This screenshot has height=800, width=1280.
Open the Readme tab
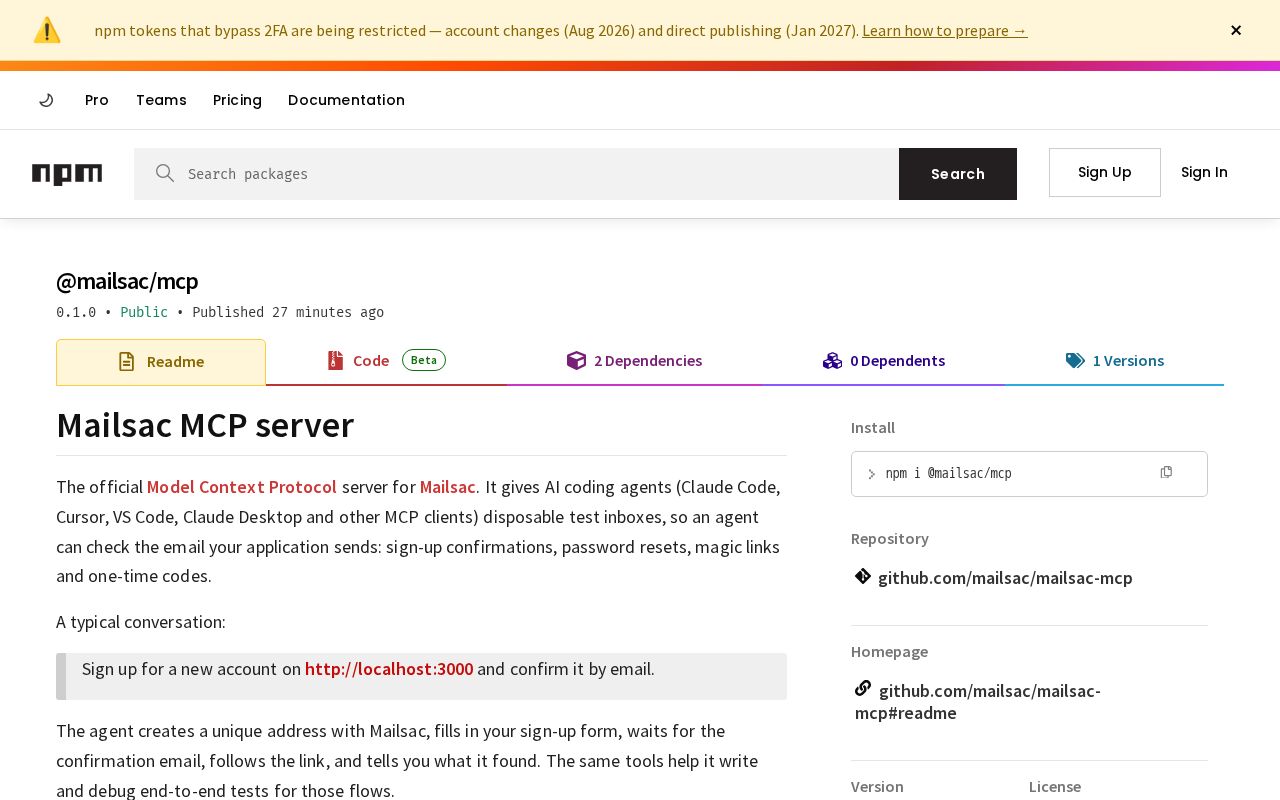161,362
